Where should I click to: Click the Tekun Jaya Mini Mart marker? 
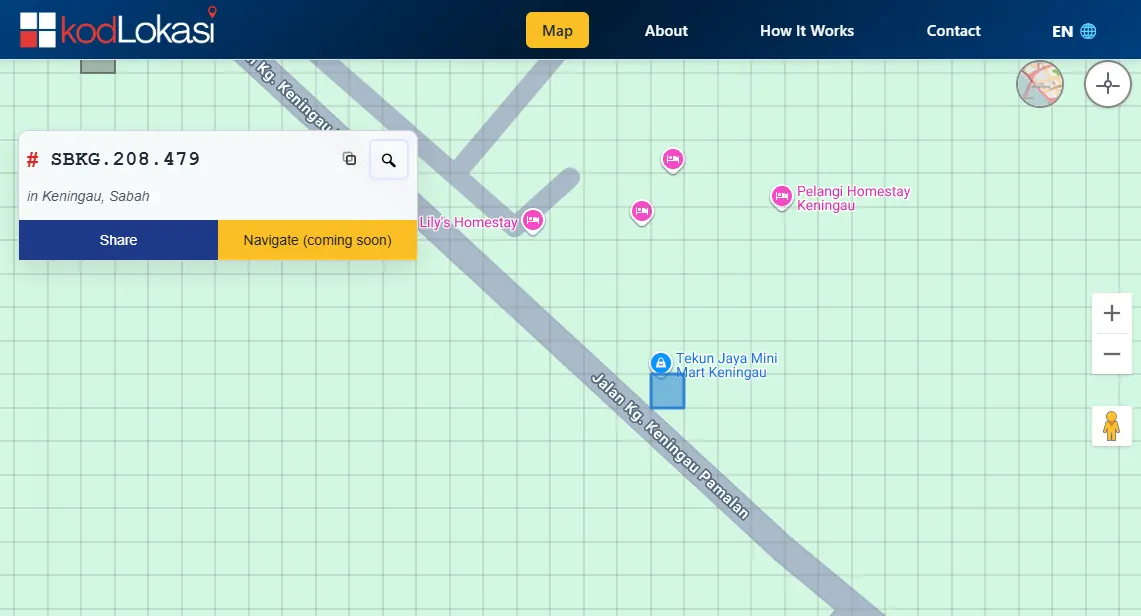click(662, 363)
